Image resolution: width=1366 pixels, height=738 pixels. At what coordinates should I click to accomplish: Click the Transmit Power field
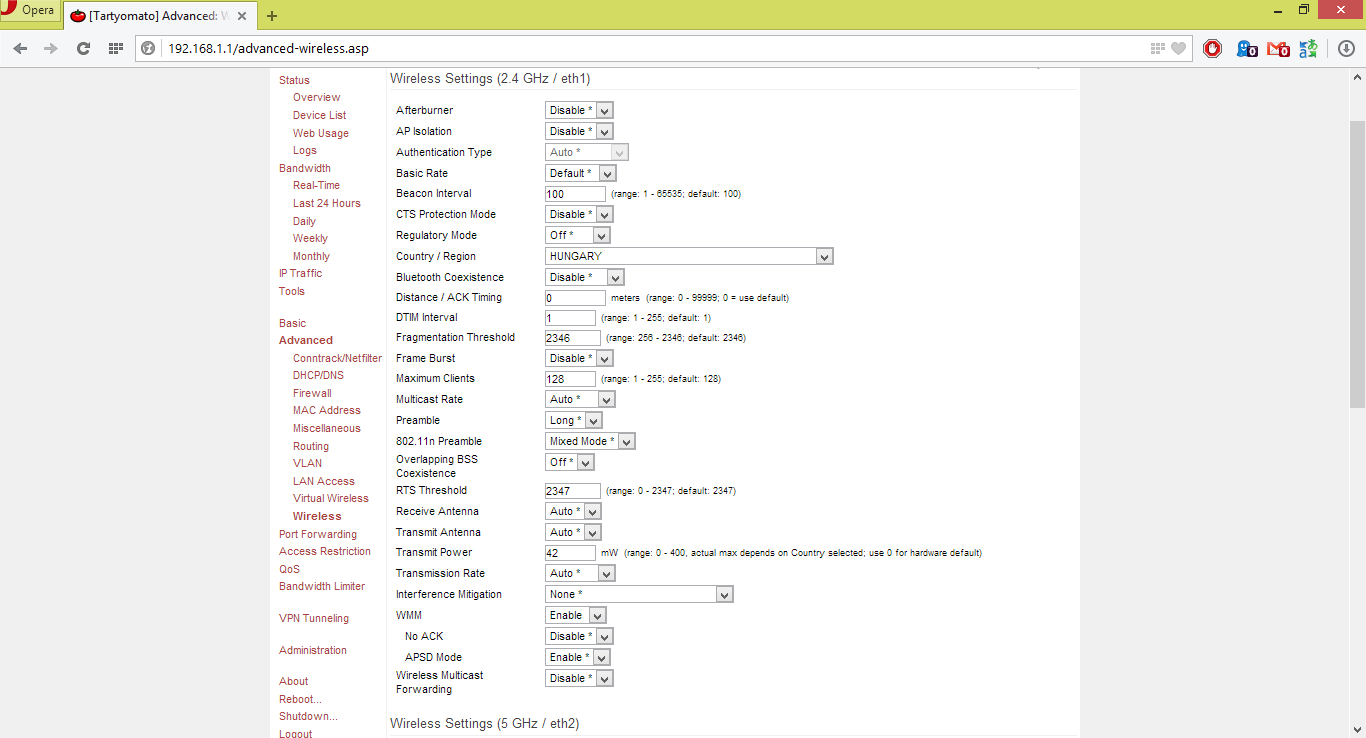click(570, 553)
